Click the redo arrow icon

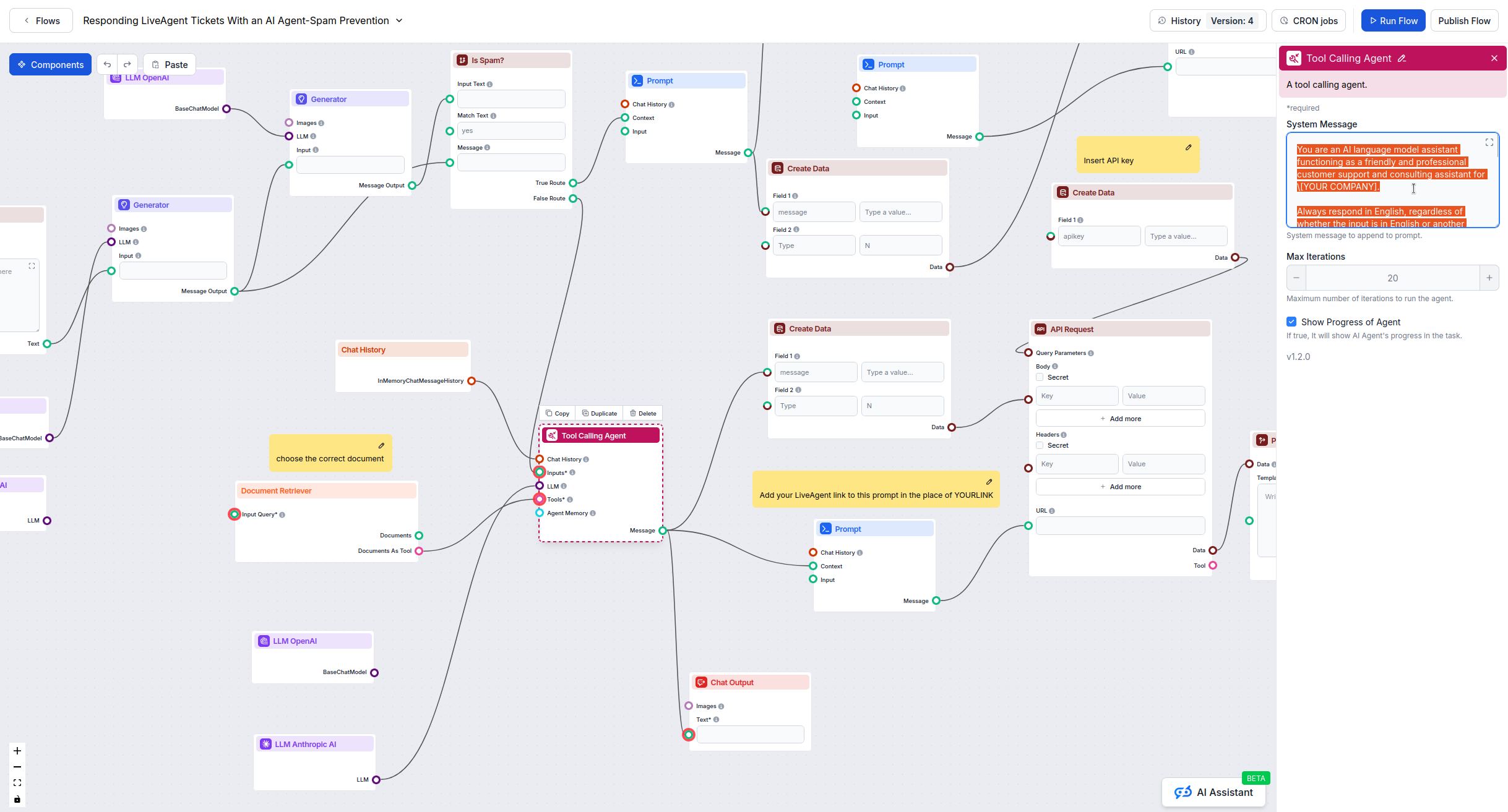[x=127, y=64]
